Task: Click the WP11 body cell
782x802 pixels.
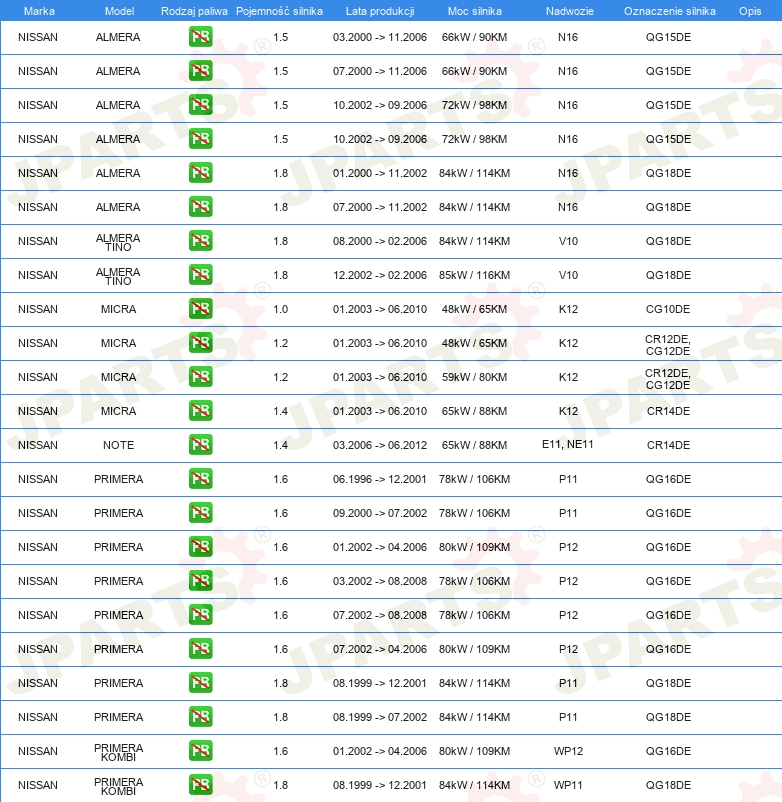Action: 568,785
